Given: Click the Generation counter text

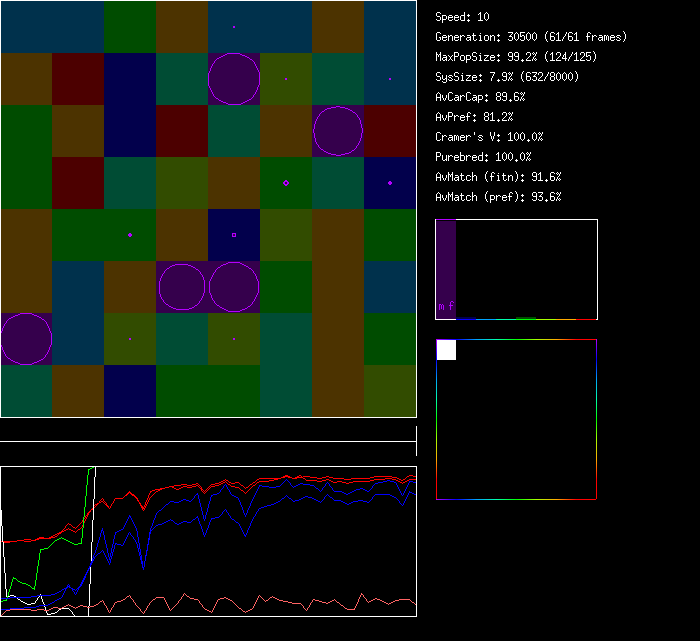Looking at the screenshot, I should [x=531, y=37].
